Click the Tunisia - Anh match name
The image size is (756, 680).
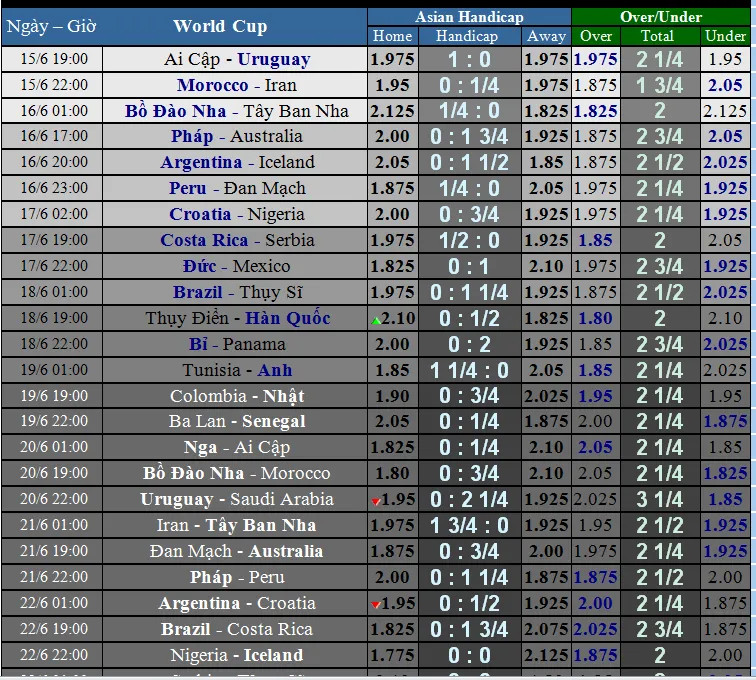[237, 371]
